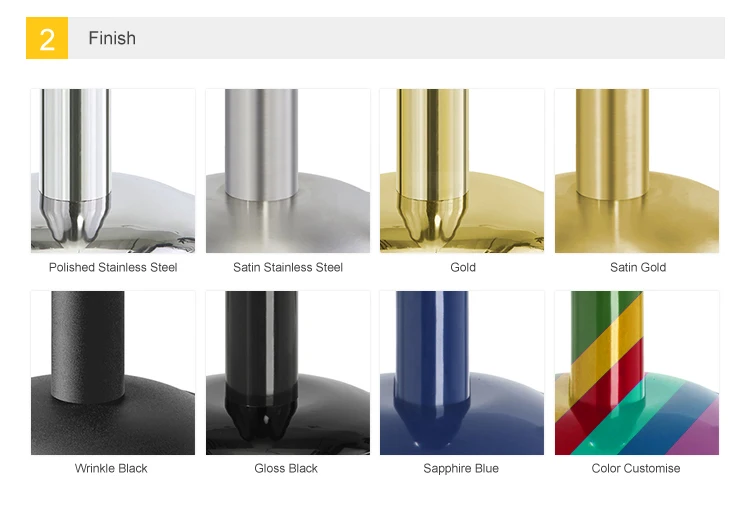This screenshot has width=750, height=514.
Task: Click the Wrinkle Black text label
Action: coord(111,469)
